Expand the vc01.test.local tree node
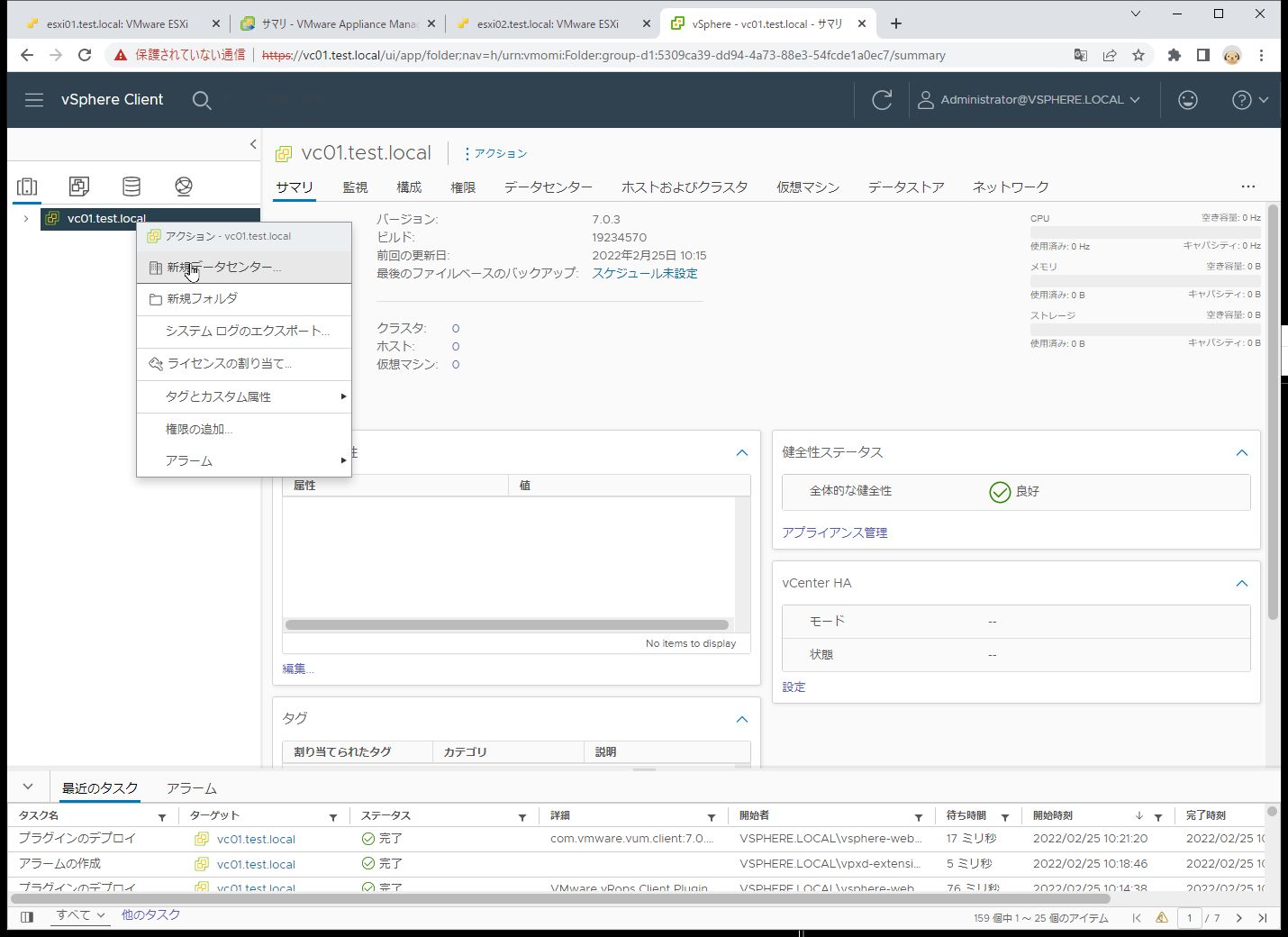 coord(26,218)
